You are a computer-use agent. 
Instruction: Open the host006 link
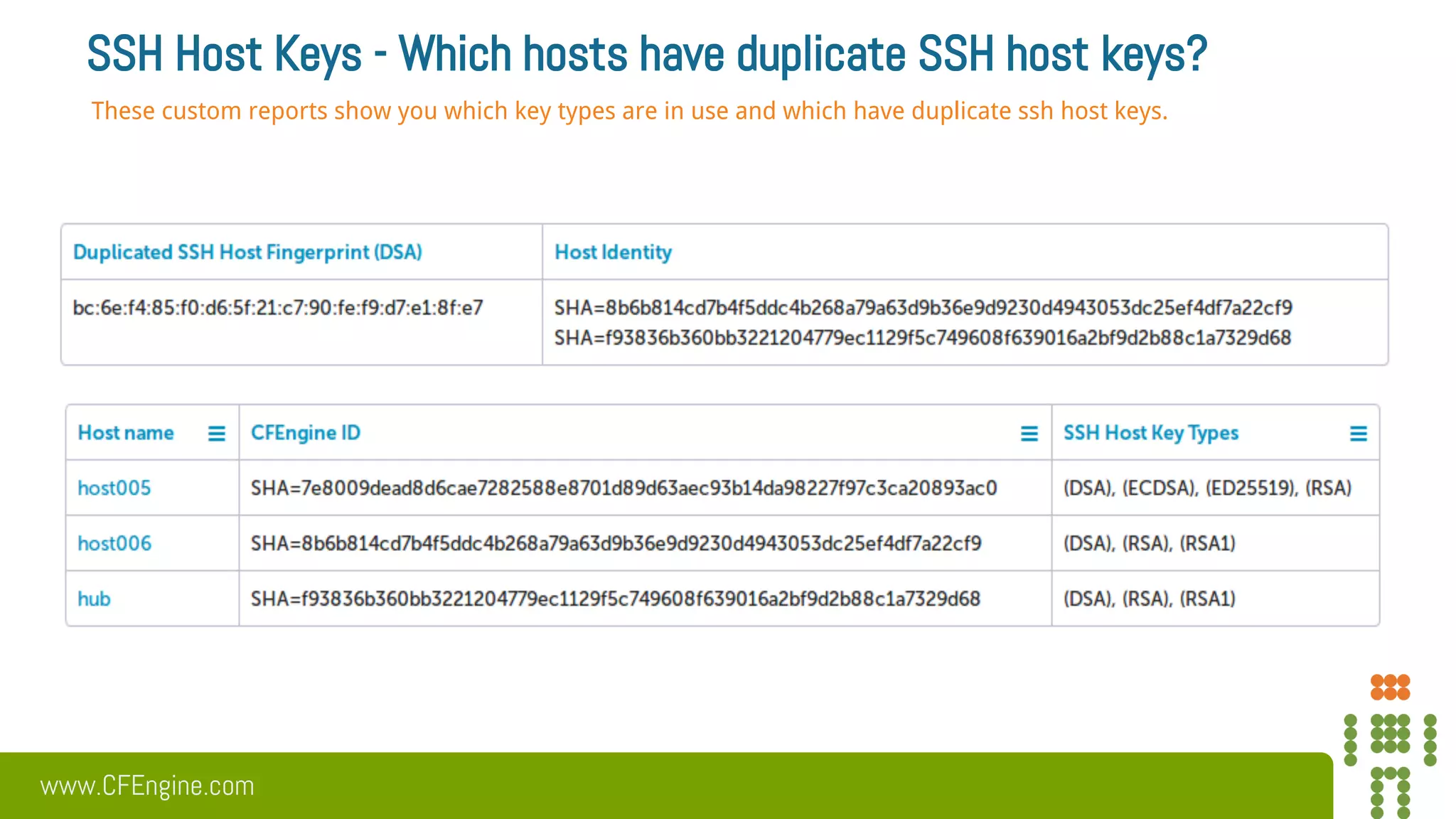pyautogui.click(x=114, y=544)
